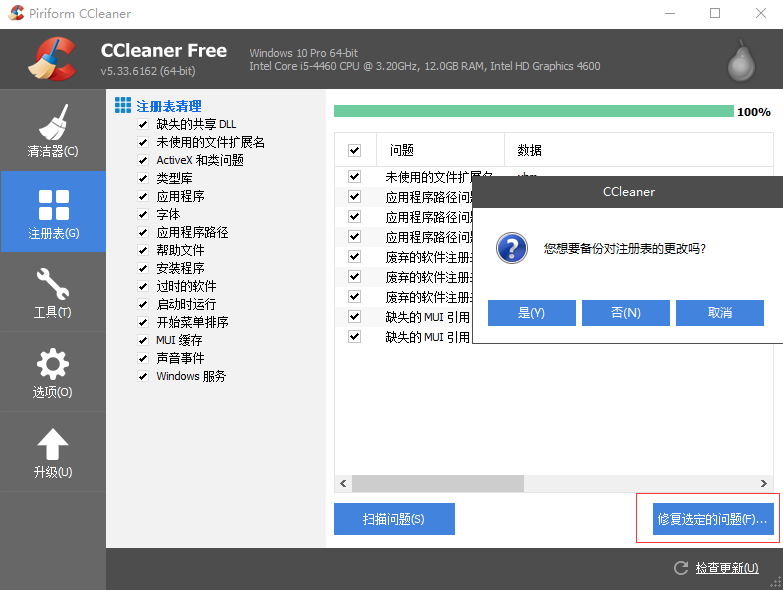Viewport: 783px width, 590px height.
Task: Open the 选项(O) options section
Action: pyautogui.click(x=52, y=372)
